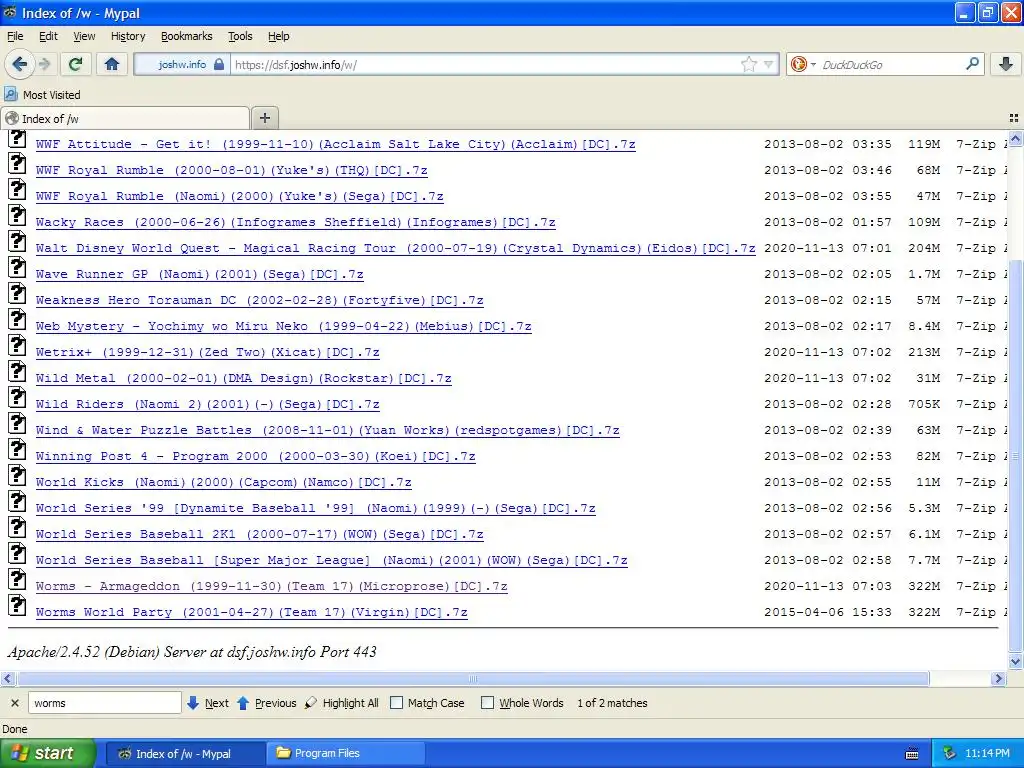The width and height of the screenshot is (1024, 768).
Task: Click file icon beside World Series Baseball 2K1
Action: [17, 527]
